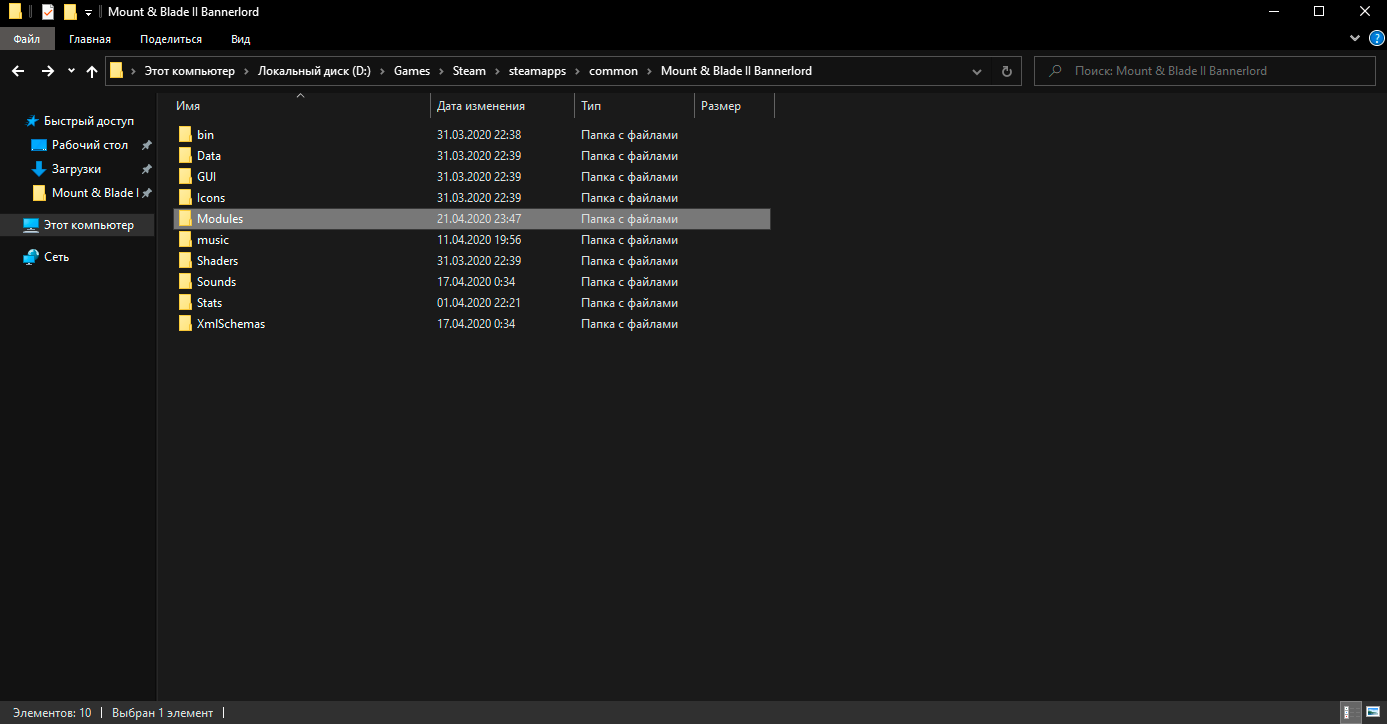Switch to the Главная ribbon tab

[x=90, y=39]
